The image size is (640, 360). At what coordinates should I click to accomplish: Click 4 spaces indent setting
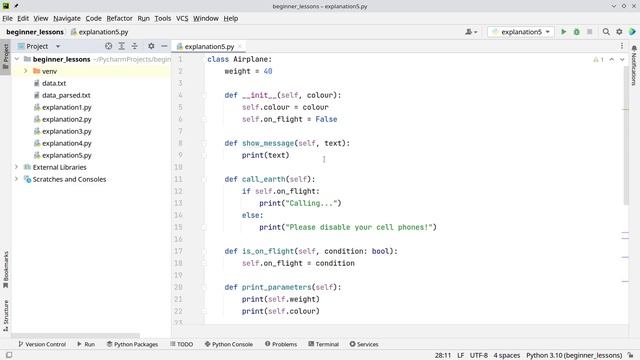[507, 355]
